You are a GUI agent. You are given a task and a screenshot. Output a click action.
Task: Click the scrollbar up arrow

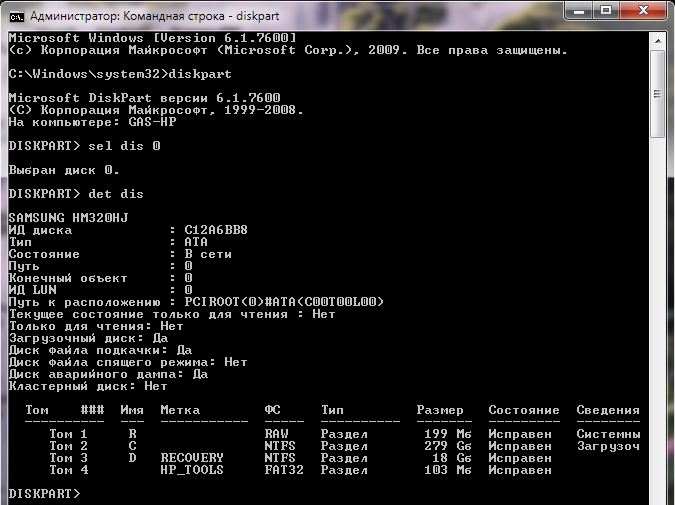(657, 40)
